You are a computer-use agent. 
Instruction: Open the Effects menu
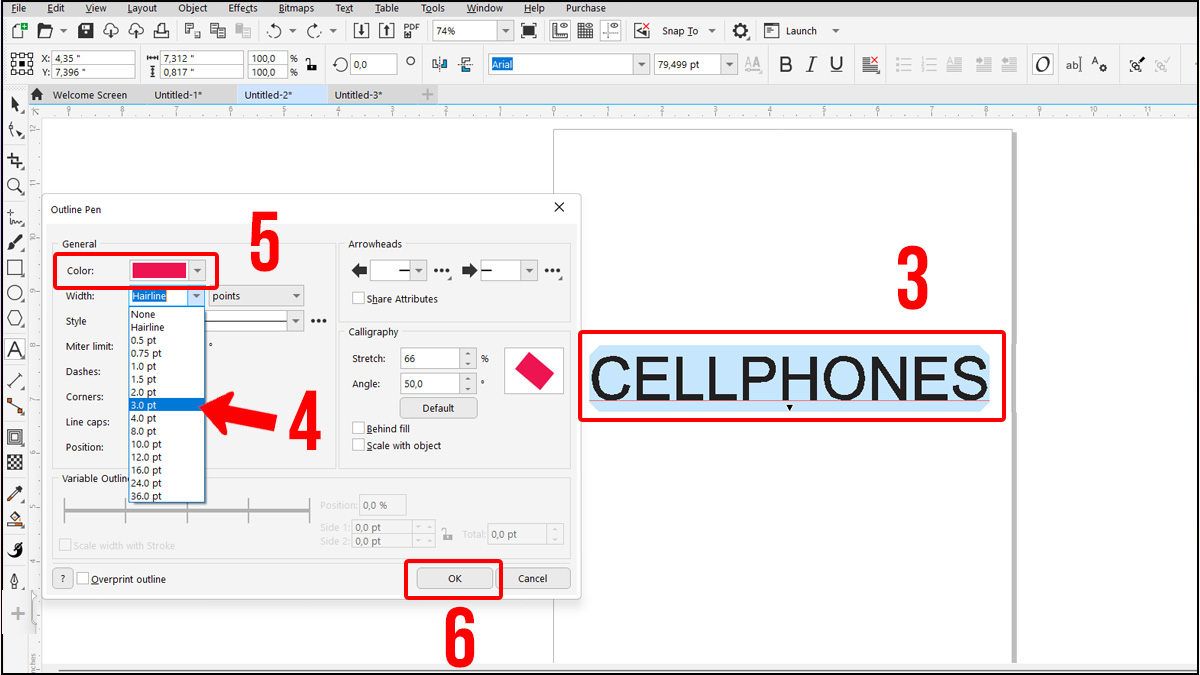click(x=243, y=8)
